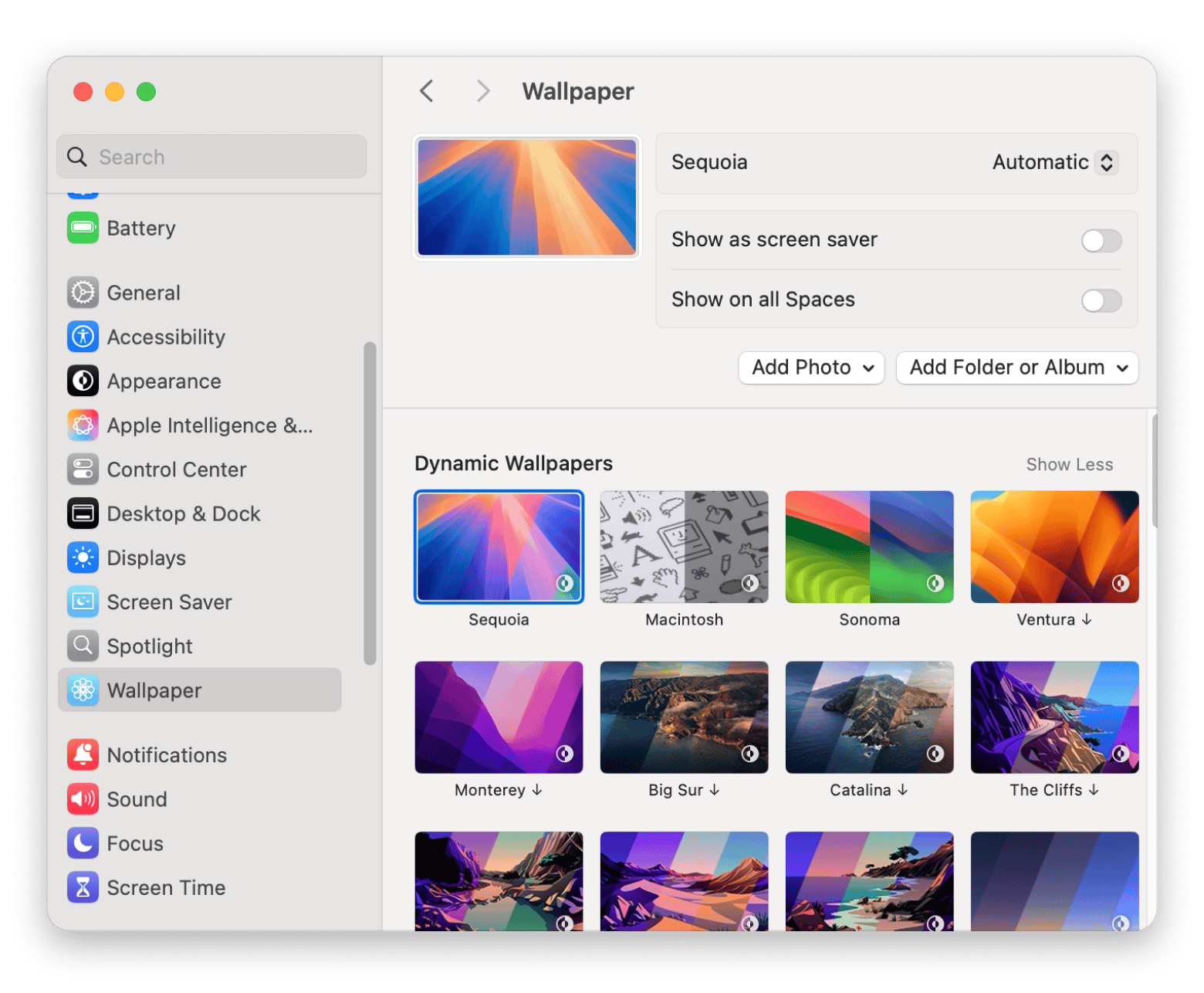Expand the Add Photo dropdown
The image size is (1204, 993).
click(x=811, y=368)
